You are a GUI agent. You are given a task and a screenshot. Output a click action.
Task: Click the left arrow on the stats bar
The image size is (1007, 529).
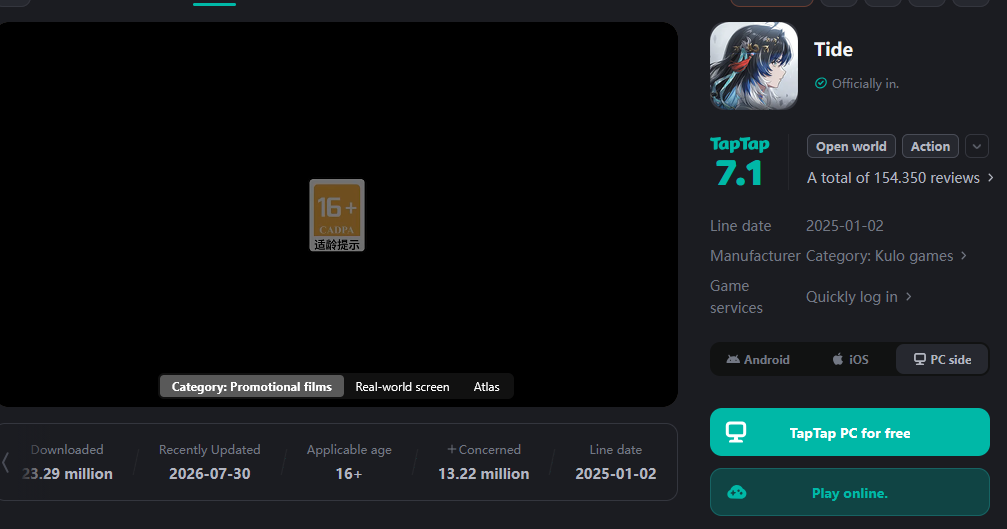point(6,462)
